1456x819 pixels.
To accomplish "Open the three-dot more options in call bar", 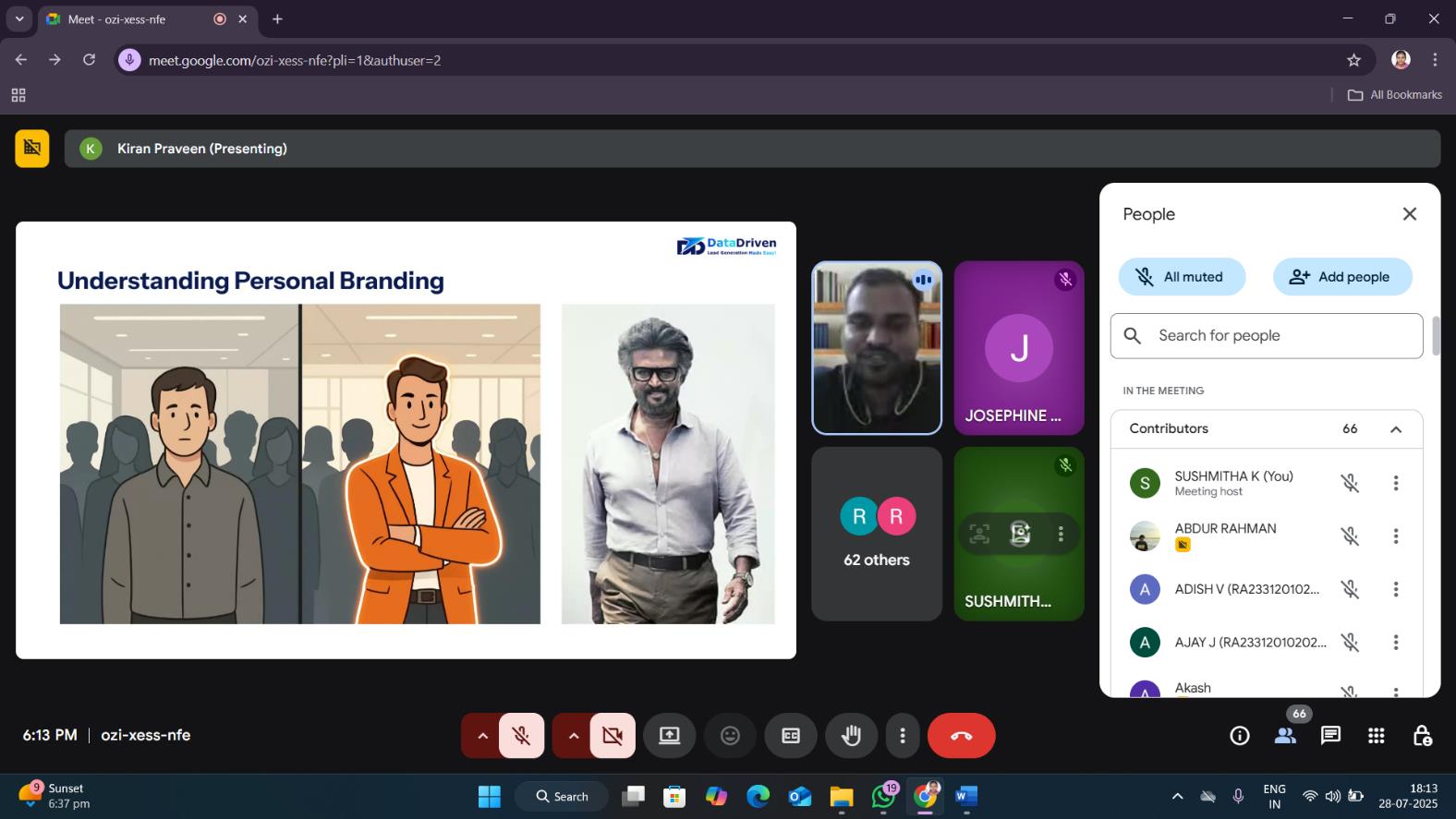I will pyautogui.click(x=903, y=736).
